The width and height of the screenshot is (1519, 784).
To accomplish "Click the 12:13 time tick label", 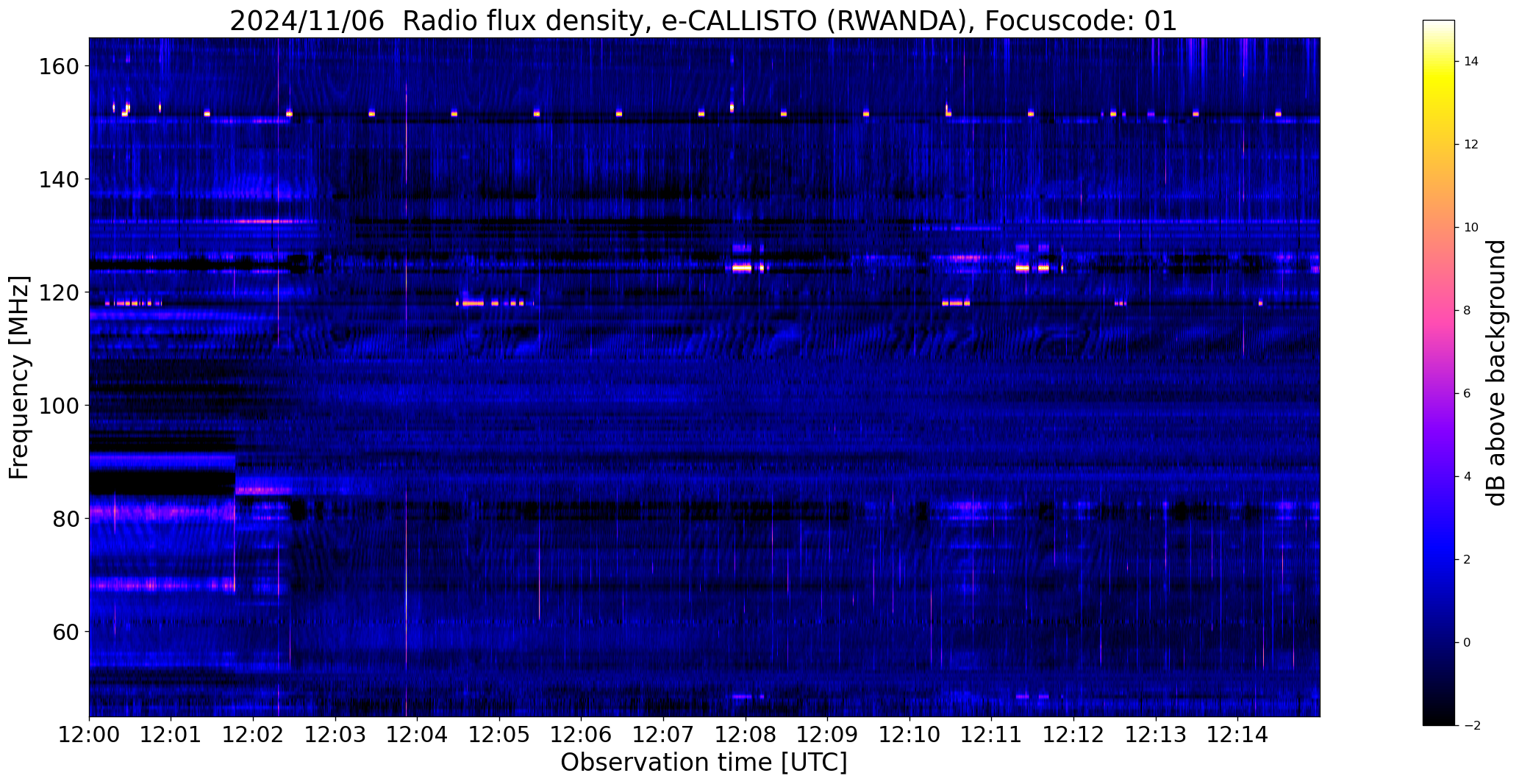I will click(x=1155, y=734).
